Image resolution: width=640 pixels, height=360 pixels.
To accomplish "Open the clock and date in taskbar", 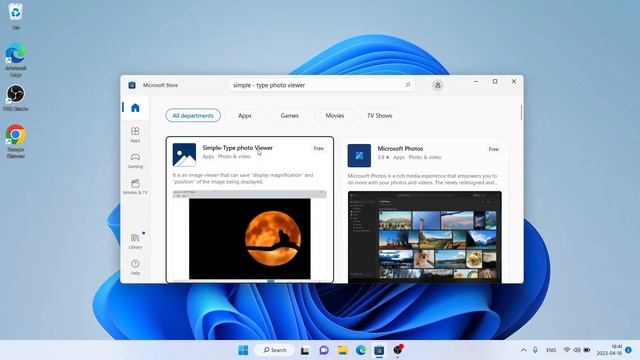I will (x=609, y=350).
